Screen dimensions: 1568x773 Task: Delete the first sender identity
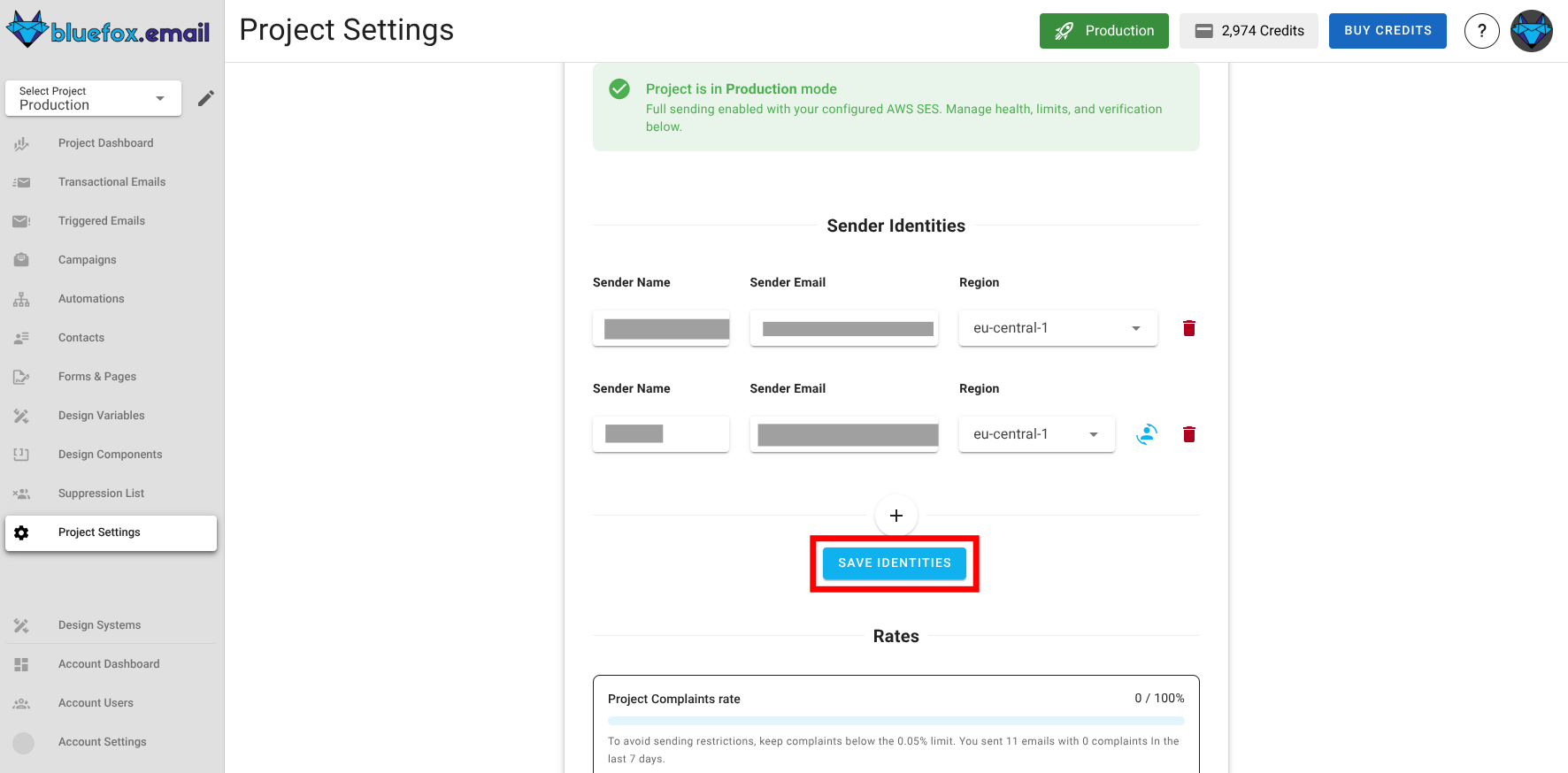(1188, 328)
